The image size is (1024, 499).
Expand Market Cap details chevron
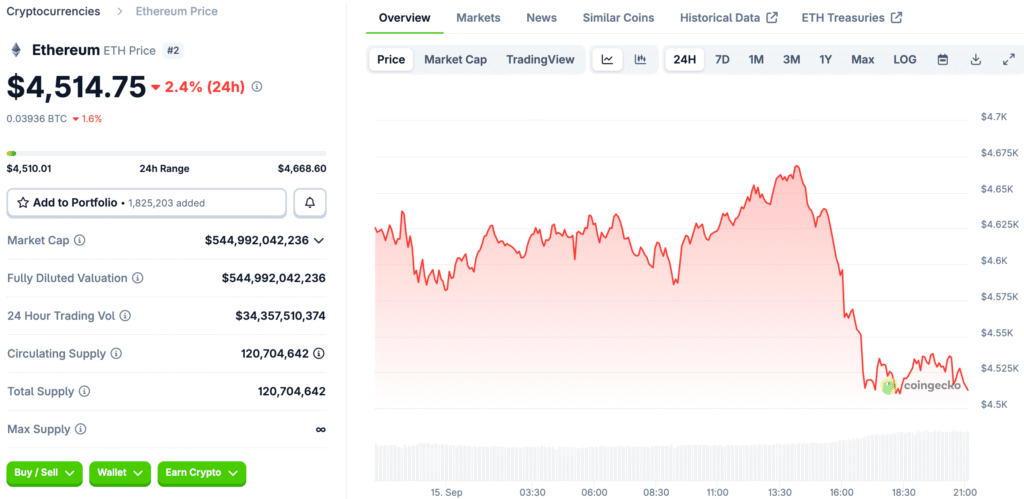(319, 241)
